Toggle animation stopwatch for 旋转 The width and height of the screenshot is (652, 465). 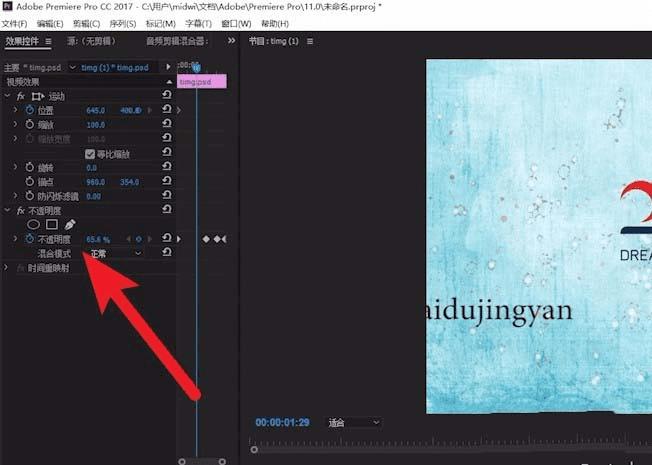[x=30, y=167]
